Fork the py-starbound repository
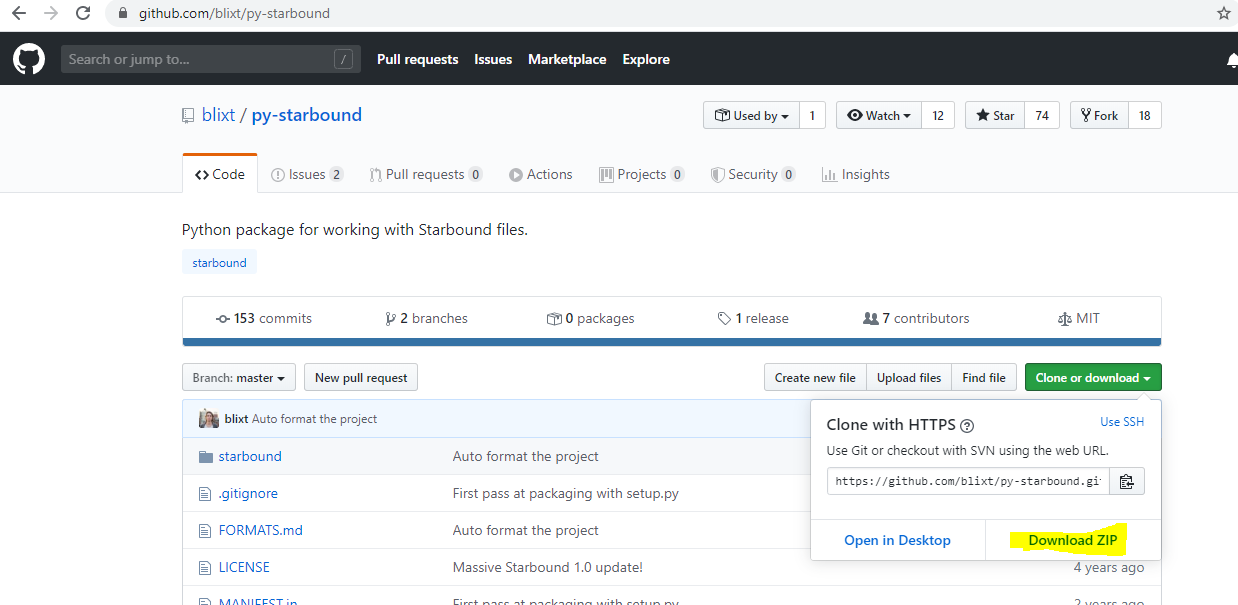The image size is (1238, 605). point(1099,116)
